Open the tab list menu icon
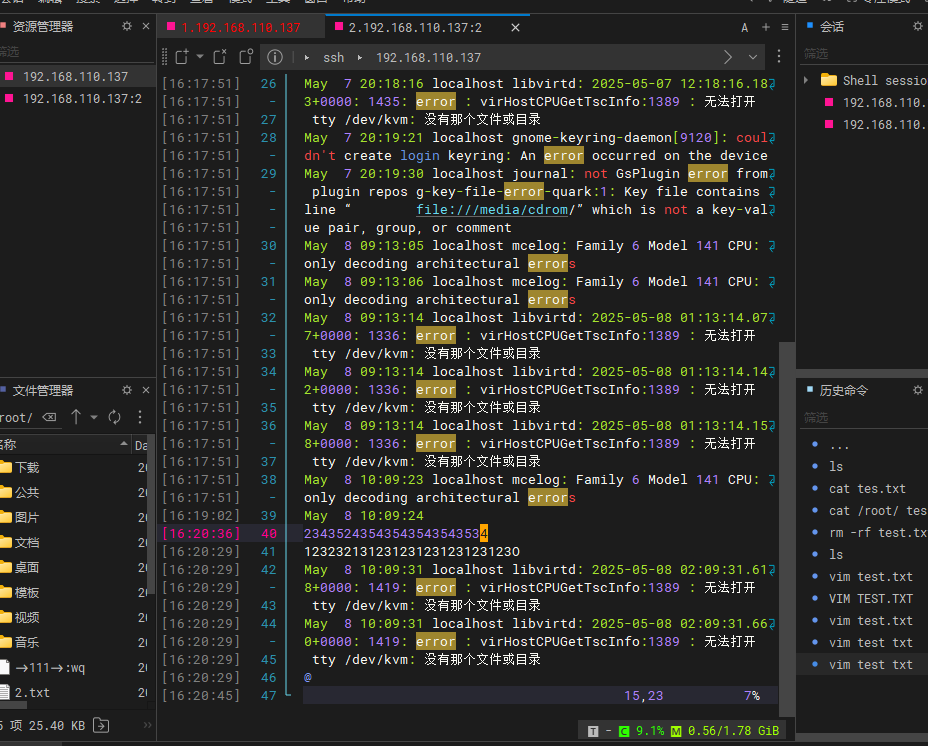 tap(785, 27)
